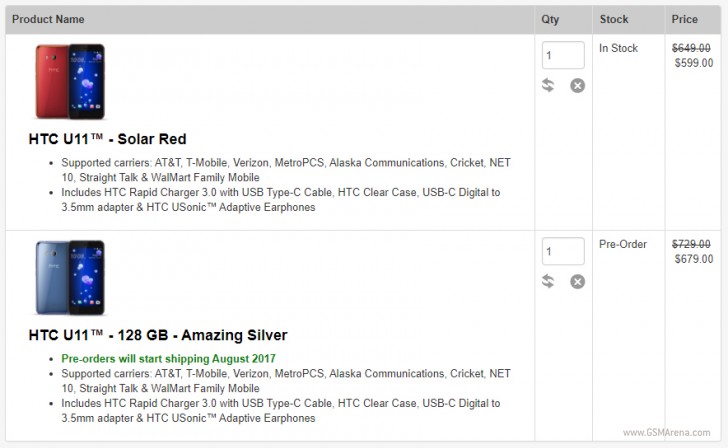Focus the quantity field for Amazing Silver
The height and width of the screenshot is (448, 728).
coord(563,251)
